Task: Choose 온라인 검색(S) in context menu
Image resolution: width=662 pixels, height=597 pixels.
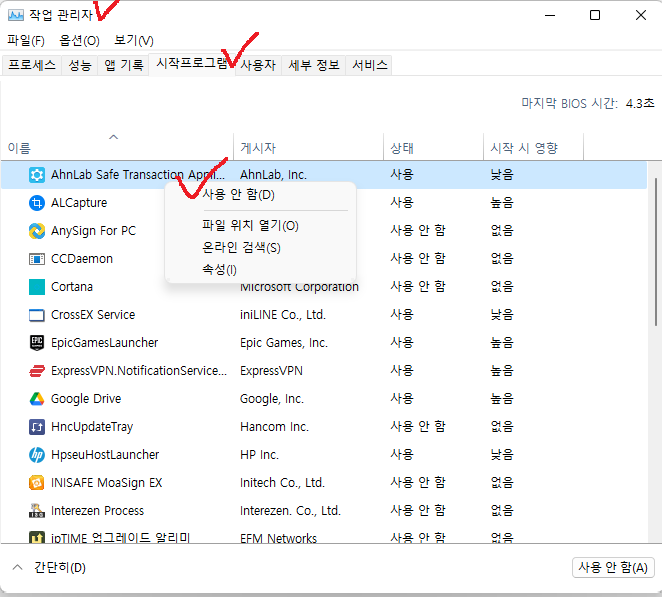Action: click(260, 248)
